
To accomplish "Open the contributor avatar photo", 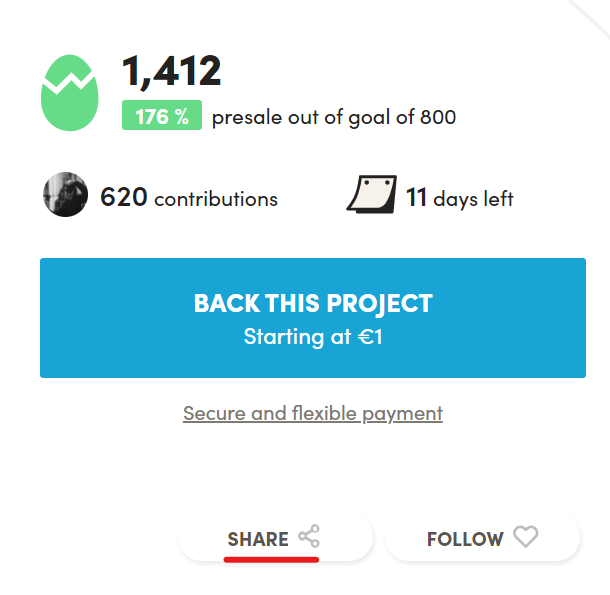I will pyautogui.click(x=65, y=194).
